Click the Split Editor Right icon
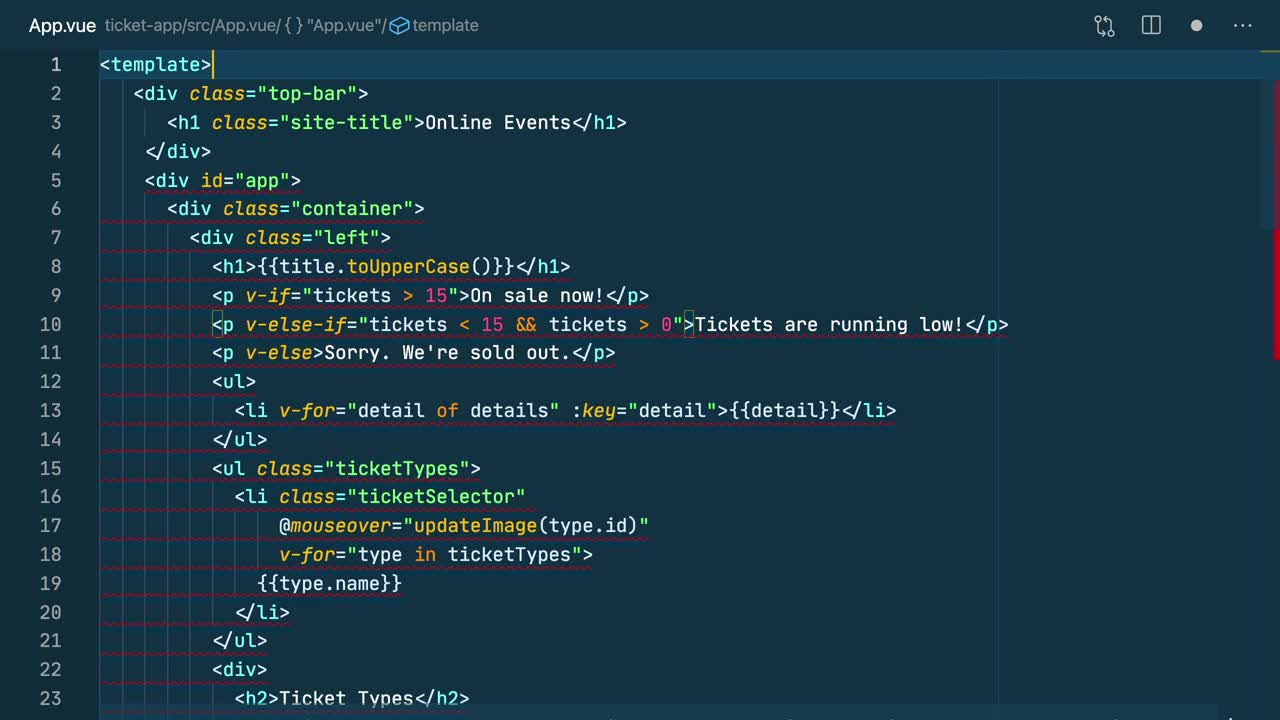Viewport: 1280px width, 720px height. click(x=1151, y=26)
